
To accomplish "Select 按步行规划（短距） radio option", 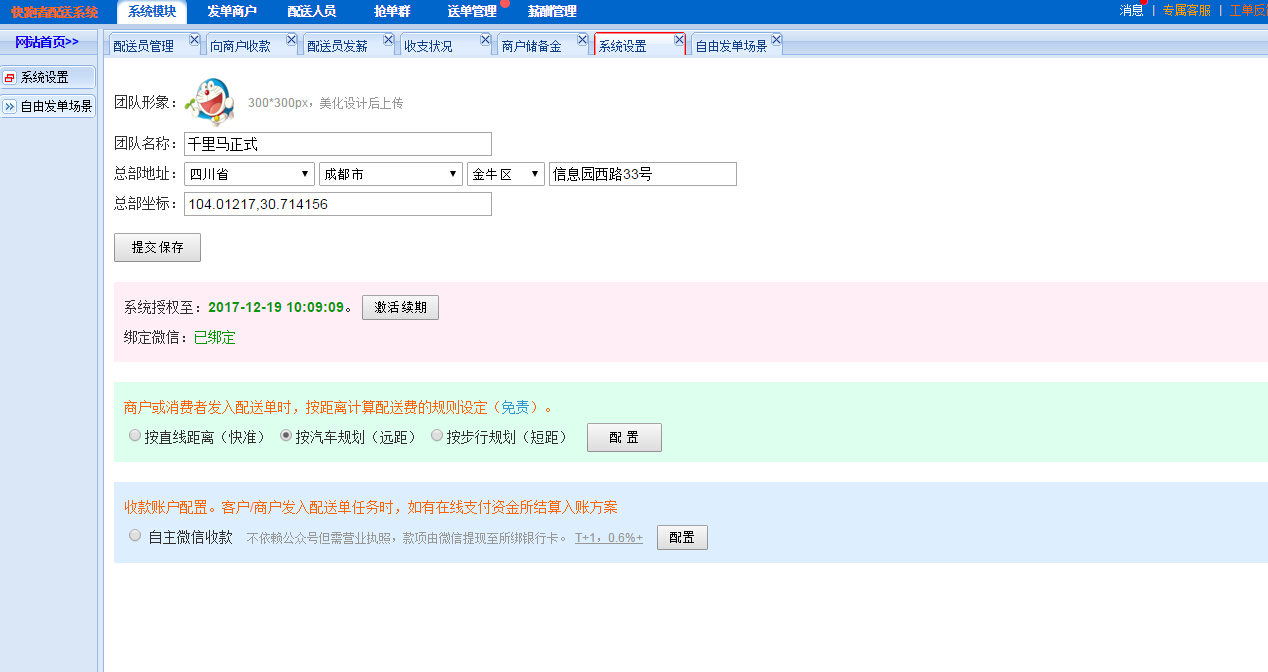I will (437, 436).
